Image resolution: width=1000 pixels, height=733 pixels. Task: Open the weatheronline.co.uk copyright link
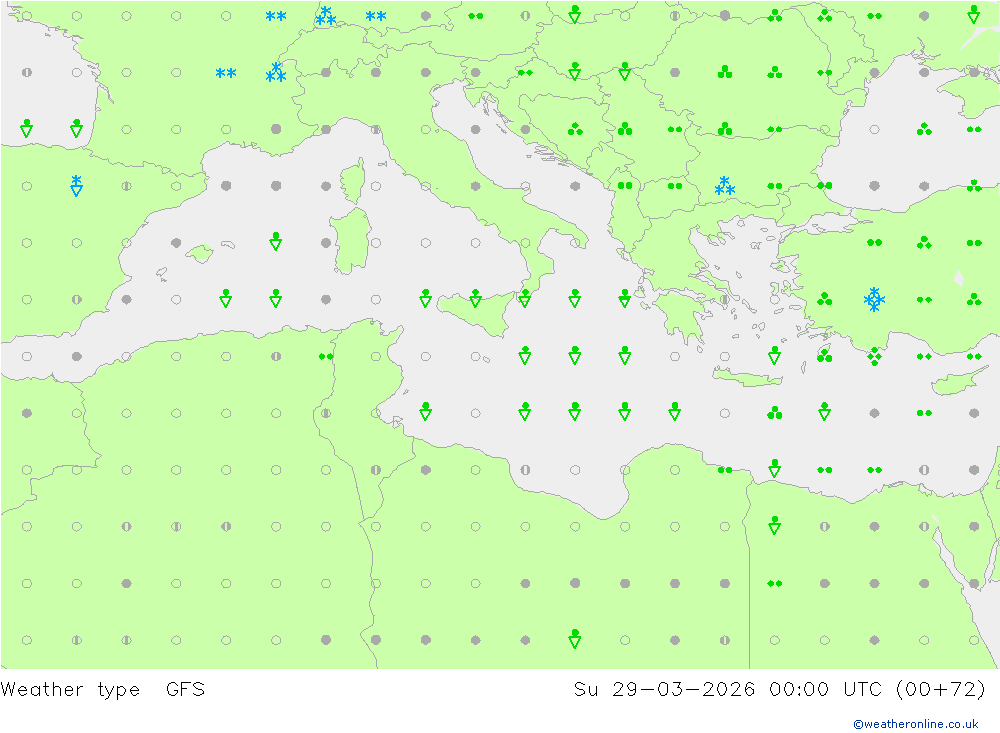click(x=916, y=723)
